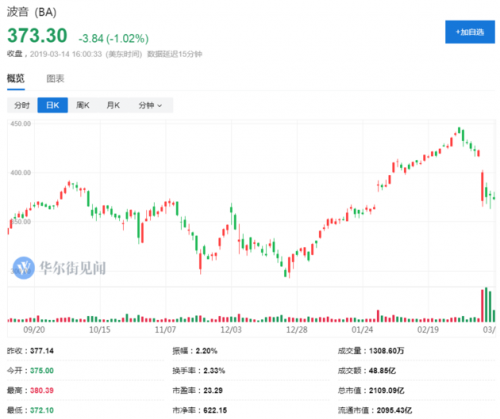The height and width of the screenshot is (419, 500).
Task: Click the 最高 380.39 value
Action: [x=42, y=390]
